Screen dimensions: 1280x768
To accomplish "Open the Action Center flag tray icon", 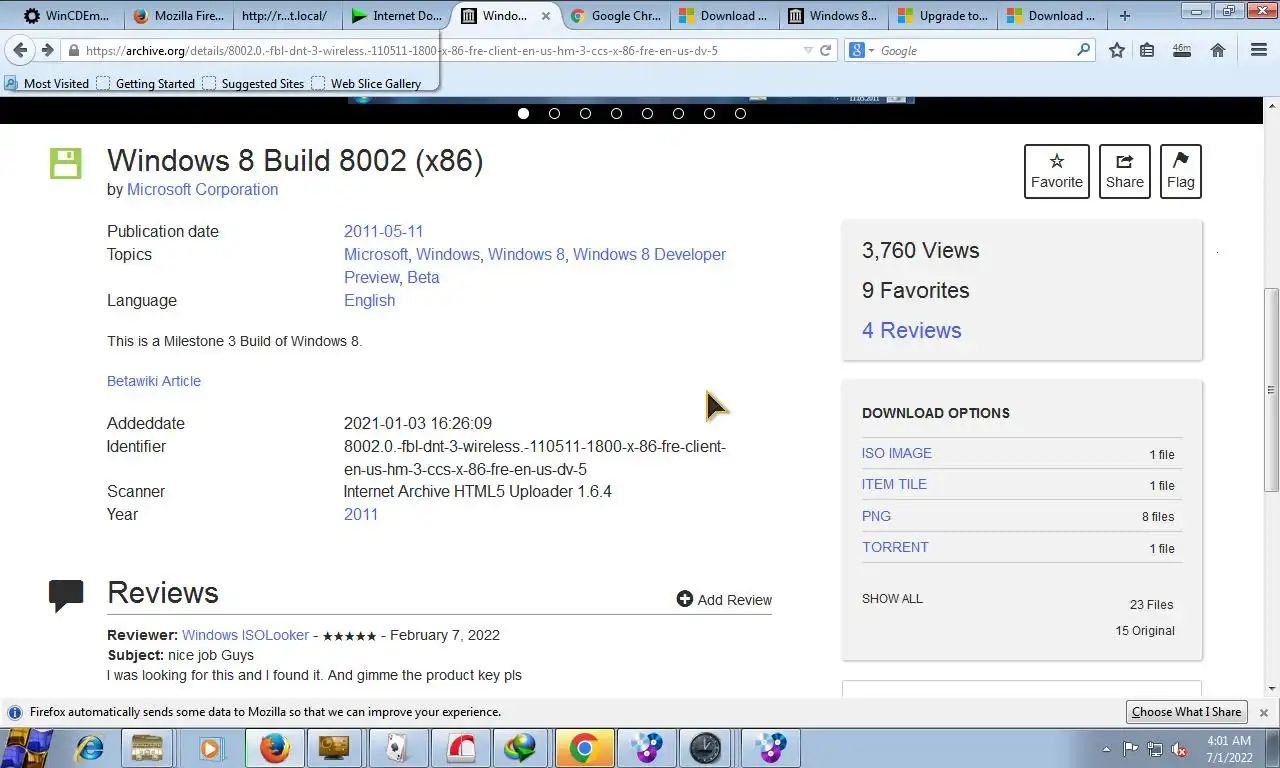I will pyautogui.click(x=1130, y=749).
